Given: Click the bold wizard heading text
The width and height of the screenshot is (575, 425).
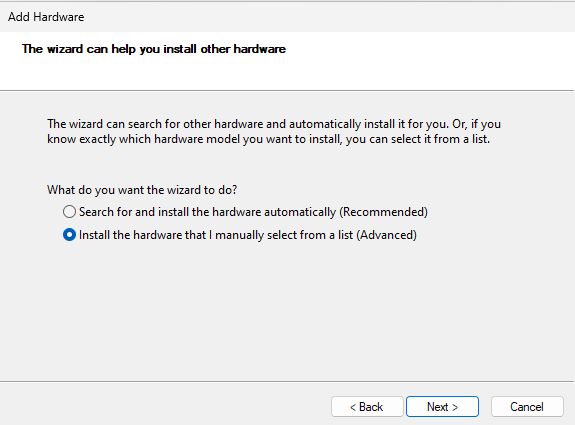Looking at the screenshot, I should click(x=154, y=49).
